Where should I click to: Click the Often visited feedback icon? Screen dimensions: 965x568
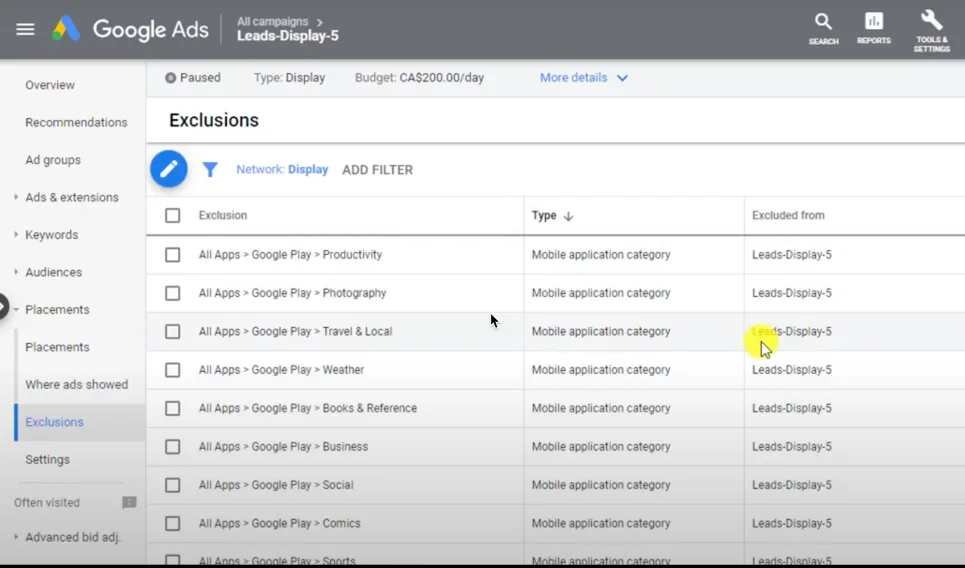tap(129, 503)
